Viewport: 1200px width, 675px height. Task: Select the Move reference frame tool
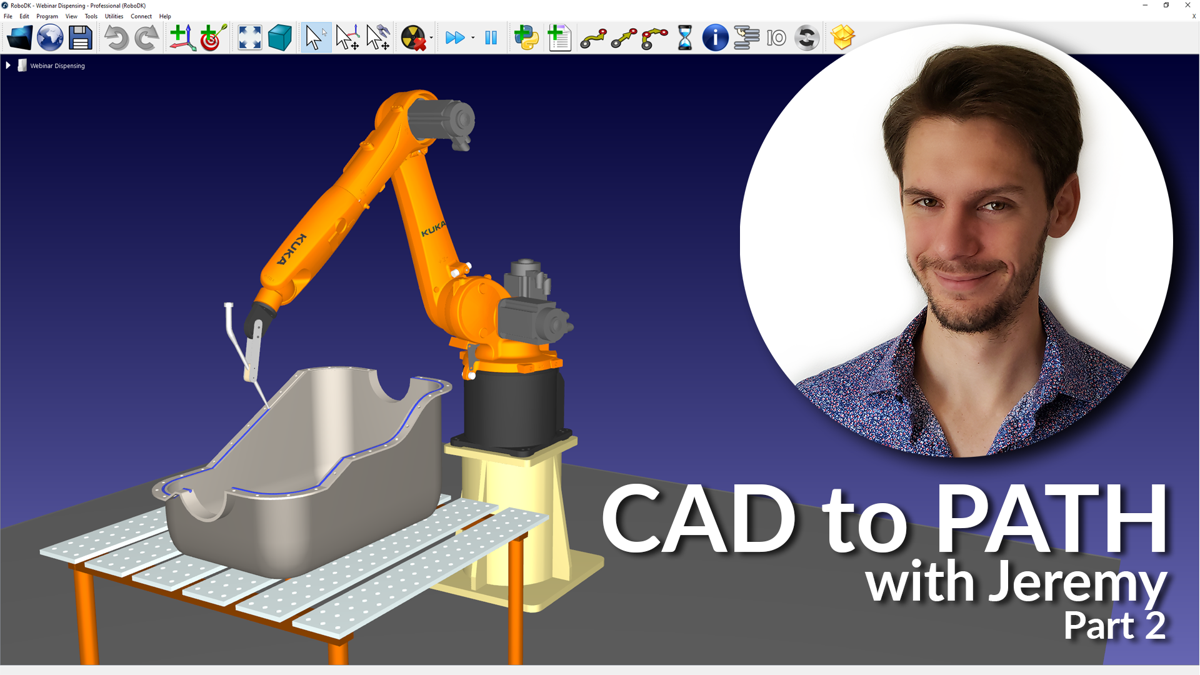tap(347, 38)
